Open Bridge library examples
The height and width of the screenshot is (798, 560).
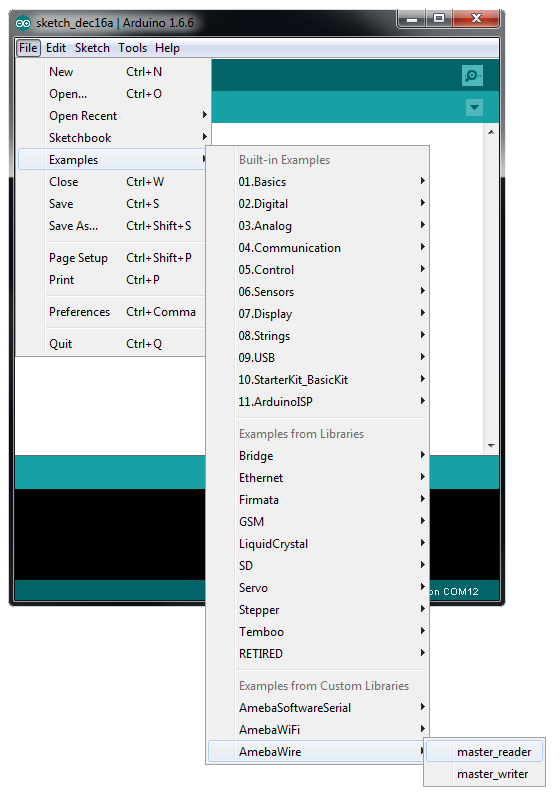tap(318, 455)
